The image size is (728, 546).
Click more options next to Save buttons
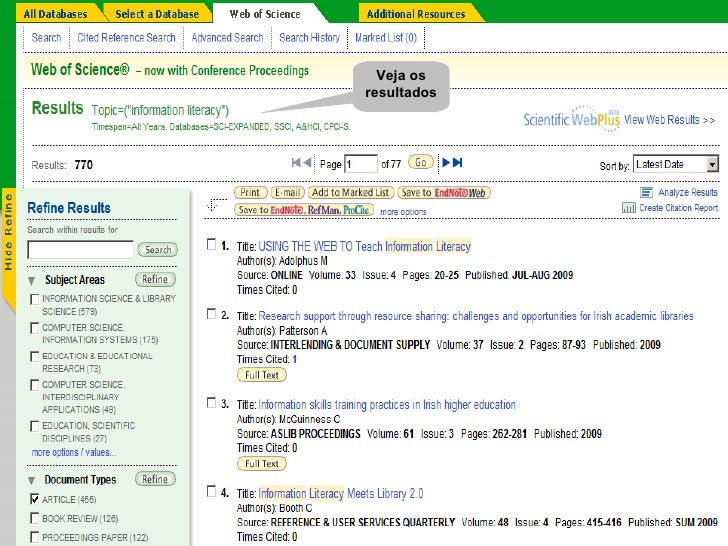[x=403, y=212]
